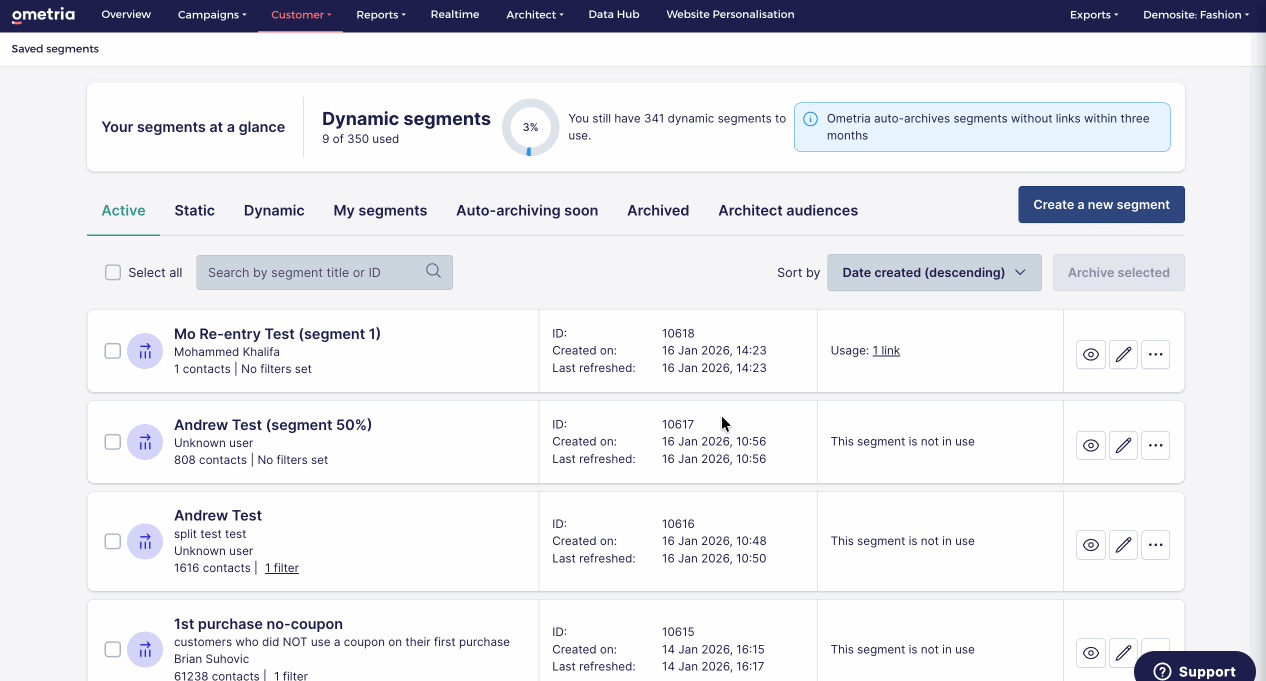Click segment icon for Andrew Test (segment 50%)

(145, 442)
